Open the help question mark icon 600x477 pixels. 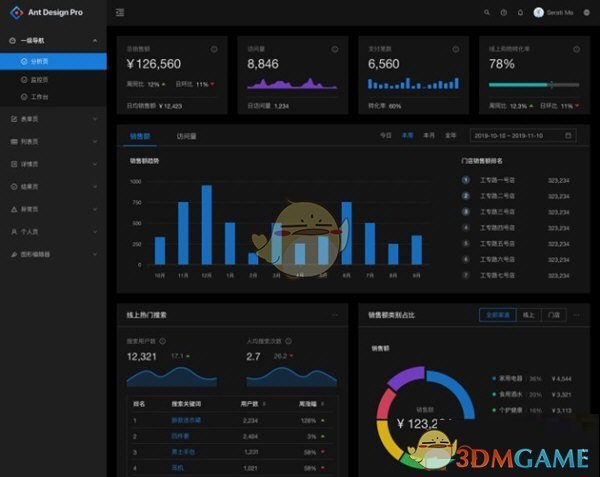[x=504, y=12]
